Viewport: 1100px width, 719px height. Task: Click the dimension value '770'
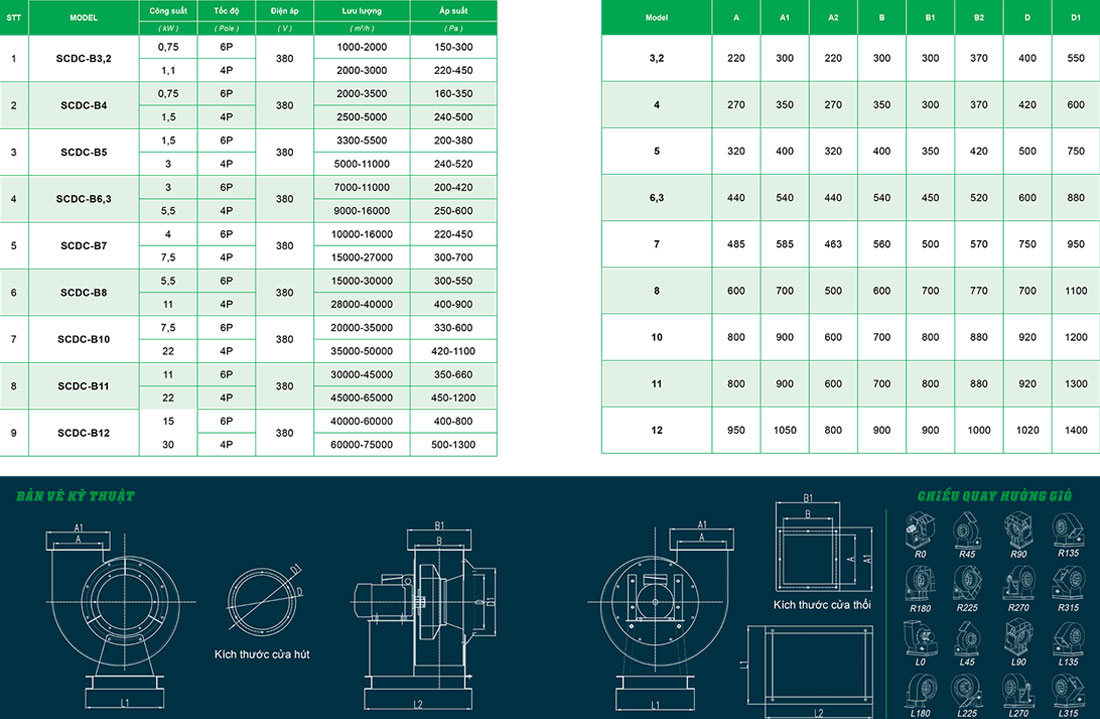tap(979, 290)
